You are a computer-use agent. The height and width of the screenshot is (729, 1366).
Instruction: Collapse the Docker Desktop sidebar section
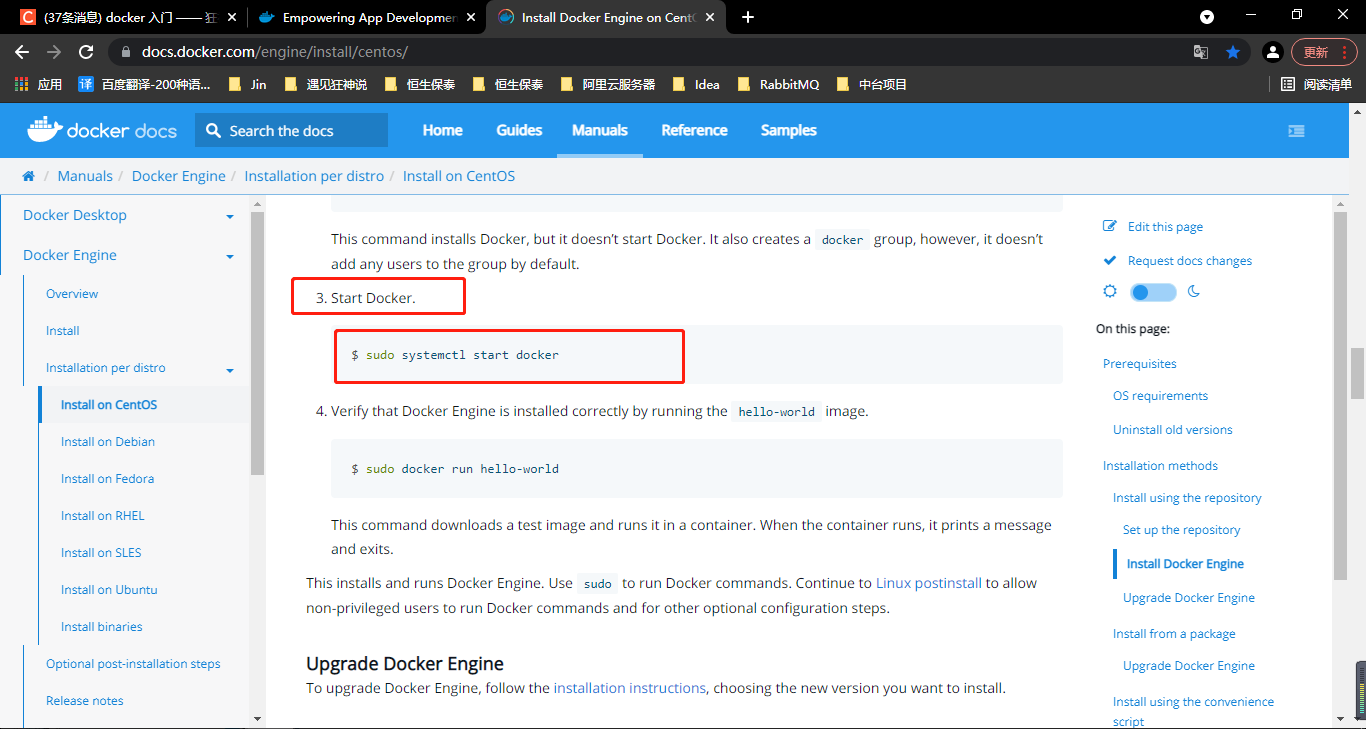pyautogui.click(x=230, y=216)
